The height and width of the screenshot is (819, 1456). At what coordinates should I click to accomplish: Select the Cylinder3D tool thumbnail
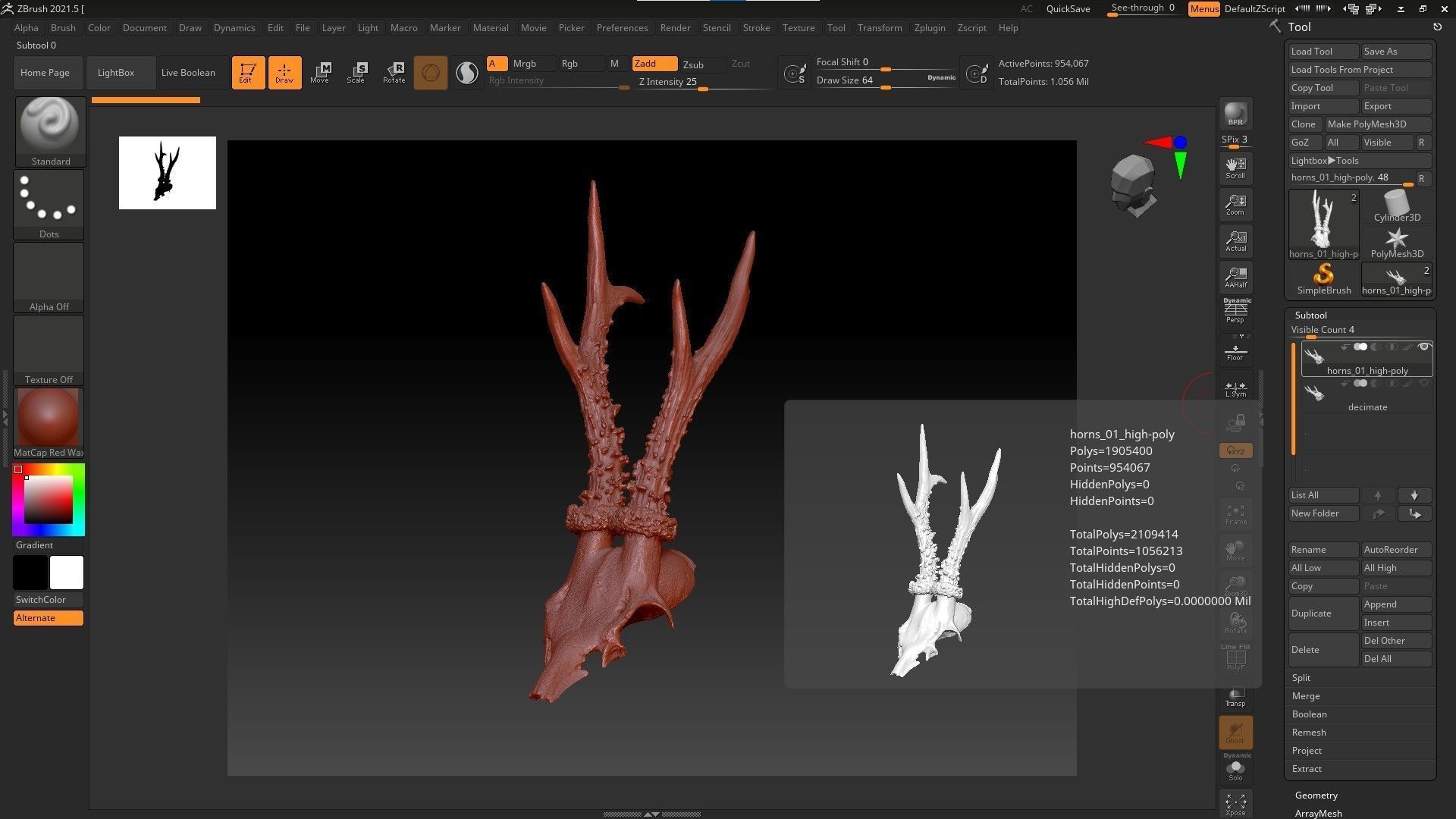1396,206
